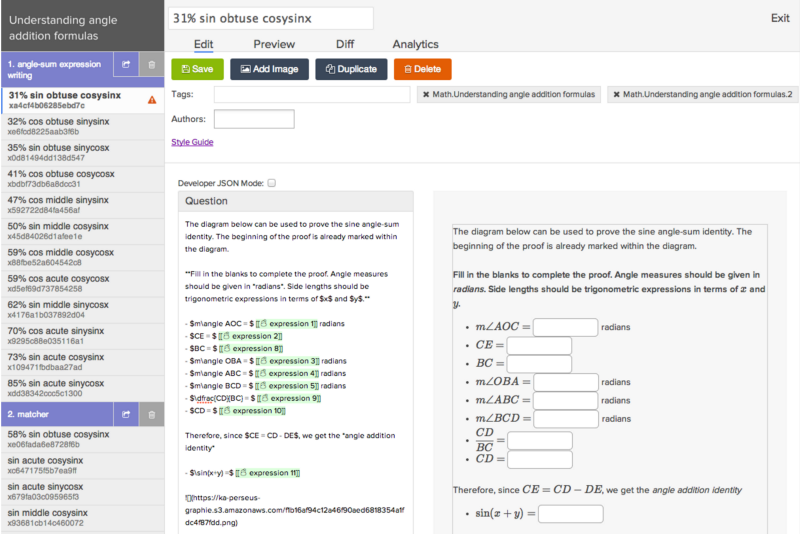Delete the angle-sum expression writing section
This screenshot has width=800, height=534.
pos(152,65)
